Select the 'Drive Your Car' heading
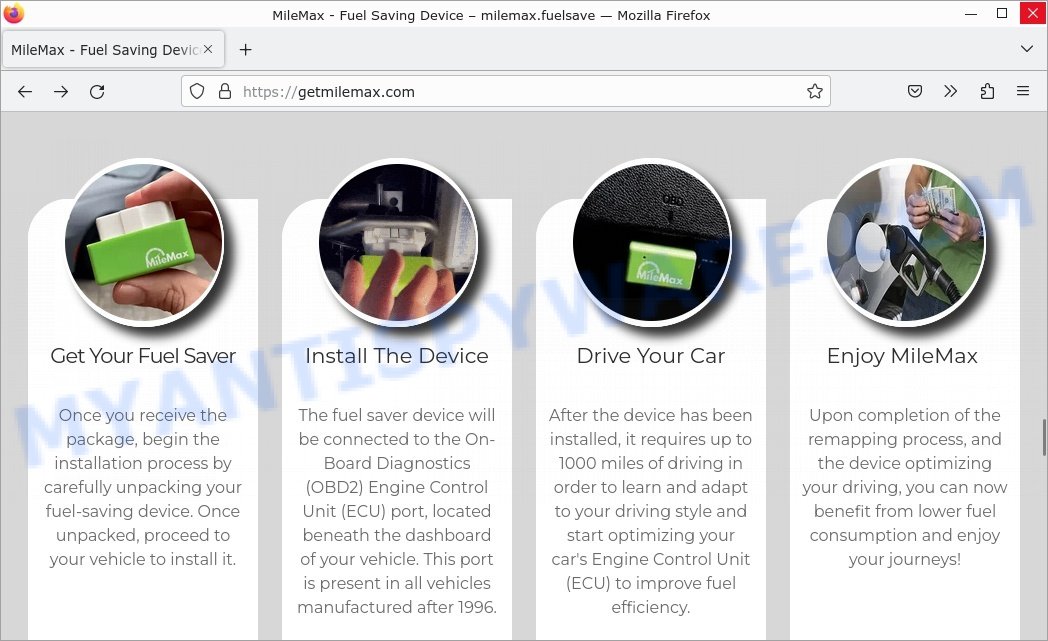The width and height of the screenshot is (1048, 641). [x=651, y=356]
